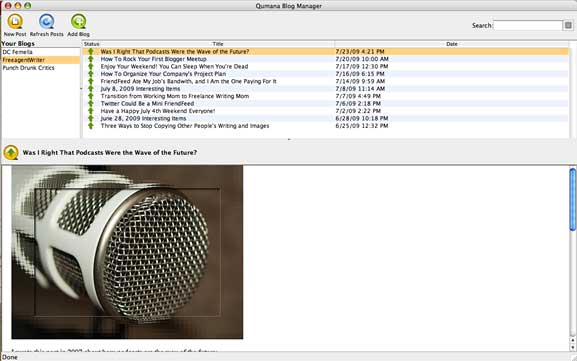Click the date 7/20/09 10:00 AM
This screenshot has width=577, height=361.
click(x=362, y=59)
